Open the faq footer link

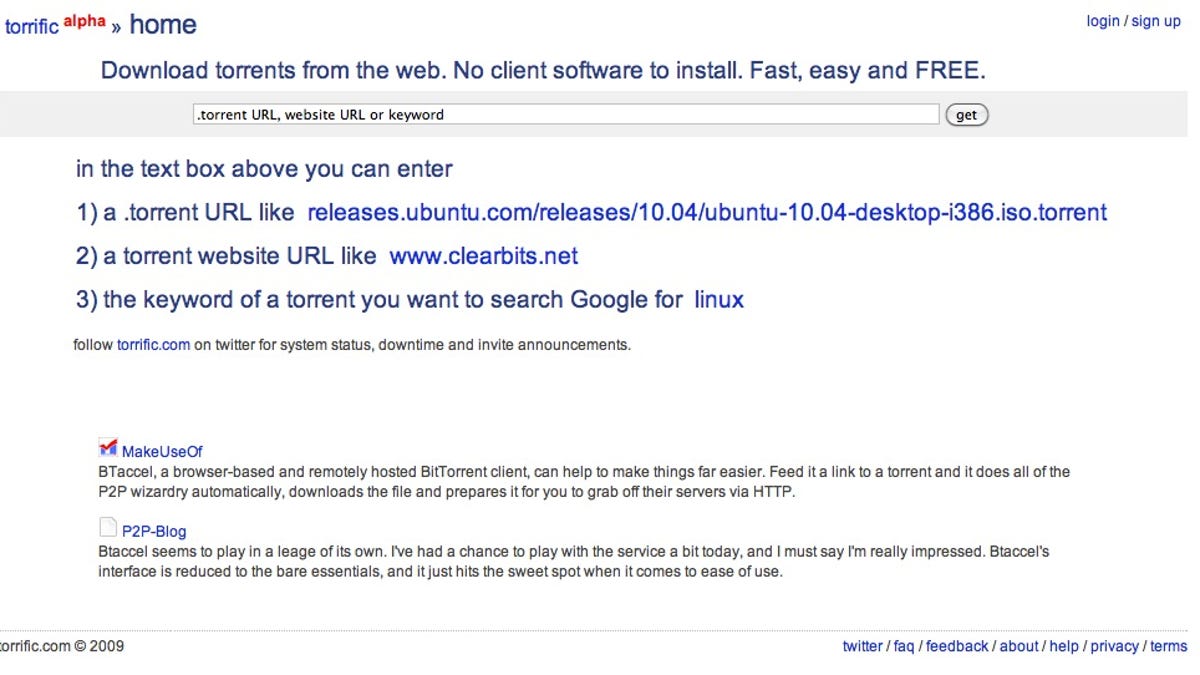904,646
